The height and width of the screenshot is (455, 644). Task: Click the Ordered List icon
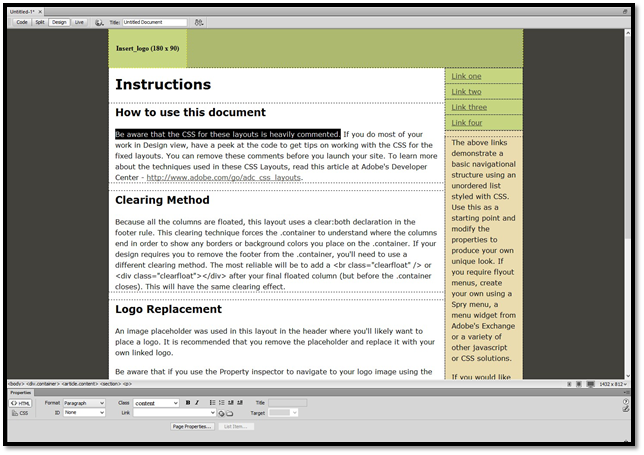(x=221, y=403)
